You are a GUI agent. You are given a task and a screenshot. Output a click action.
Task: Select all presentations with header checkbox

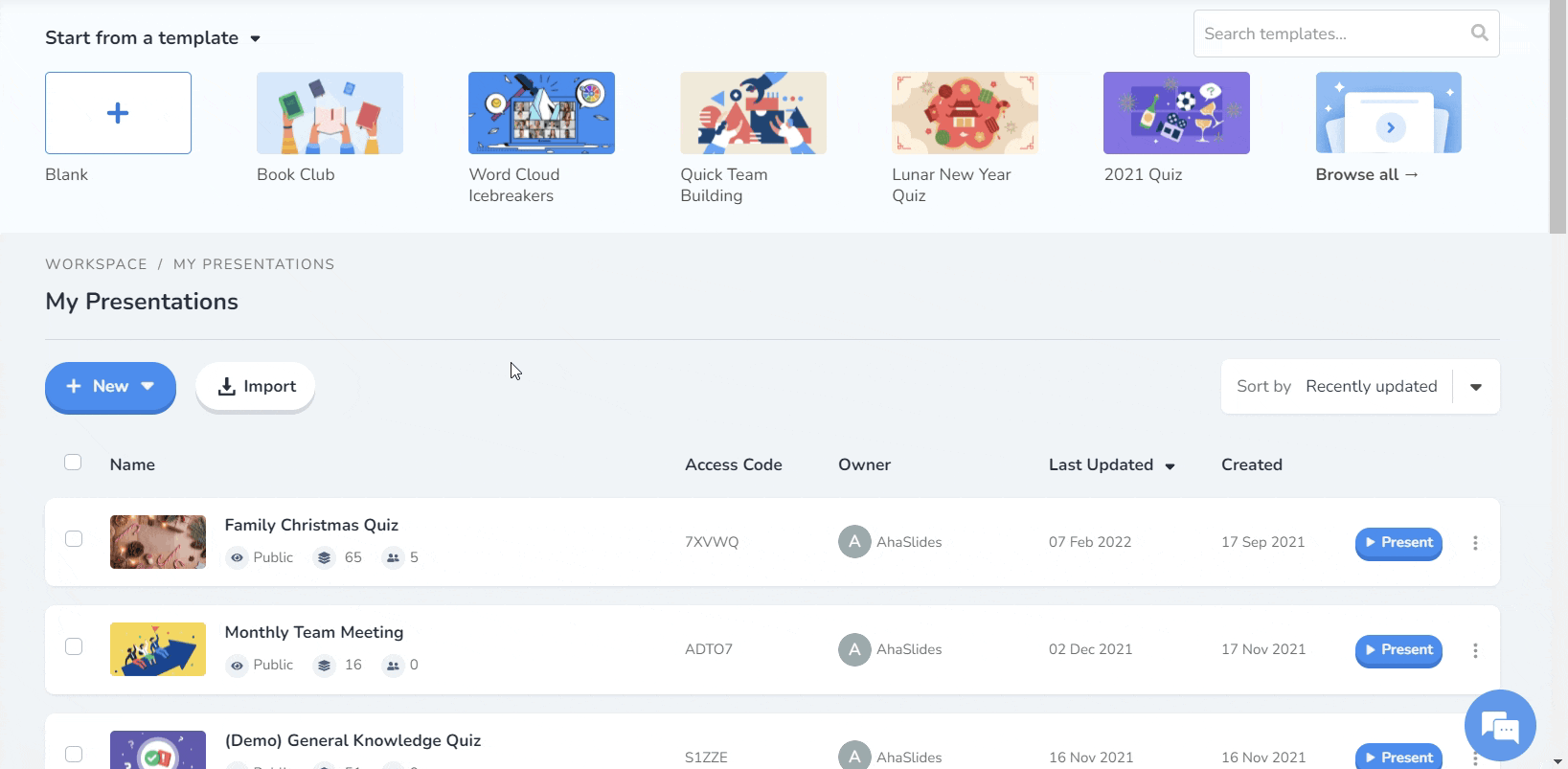click(73, 463)
